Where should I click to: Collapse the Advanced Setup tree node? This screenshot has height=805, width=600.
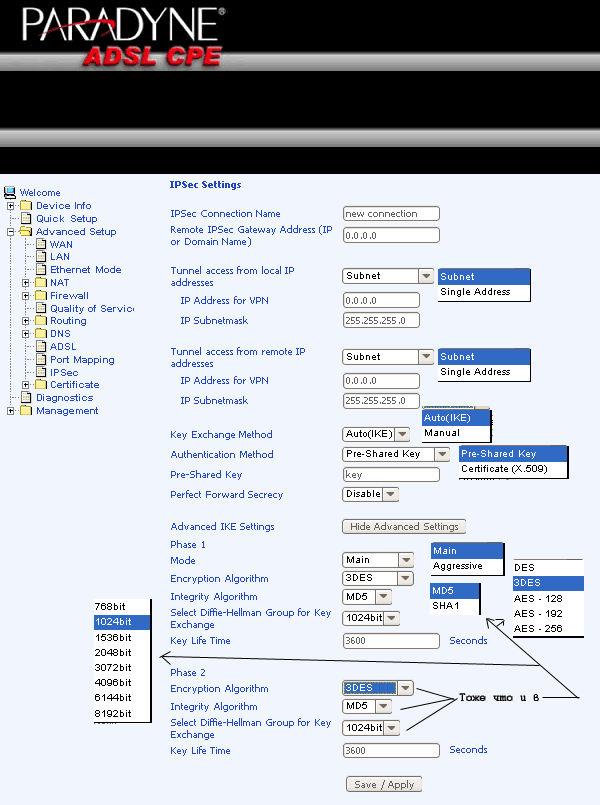[10, 232]
